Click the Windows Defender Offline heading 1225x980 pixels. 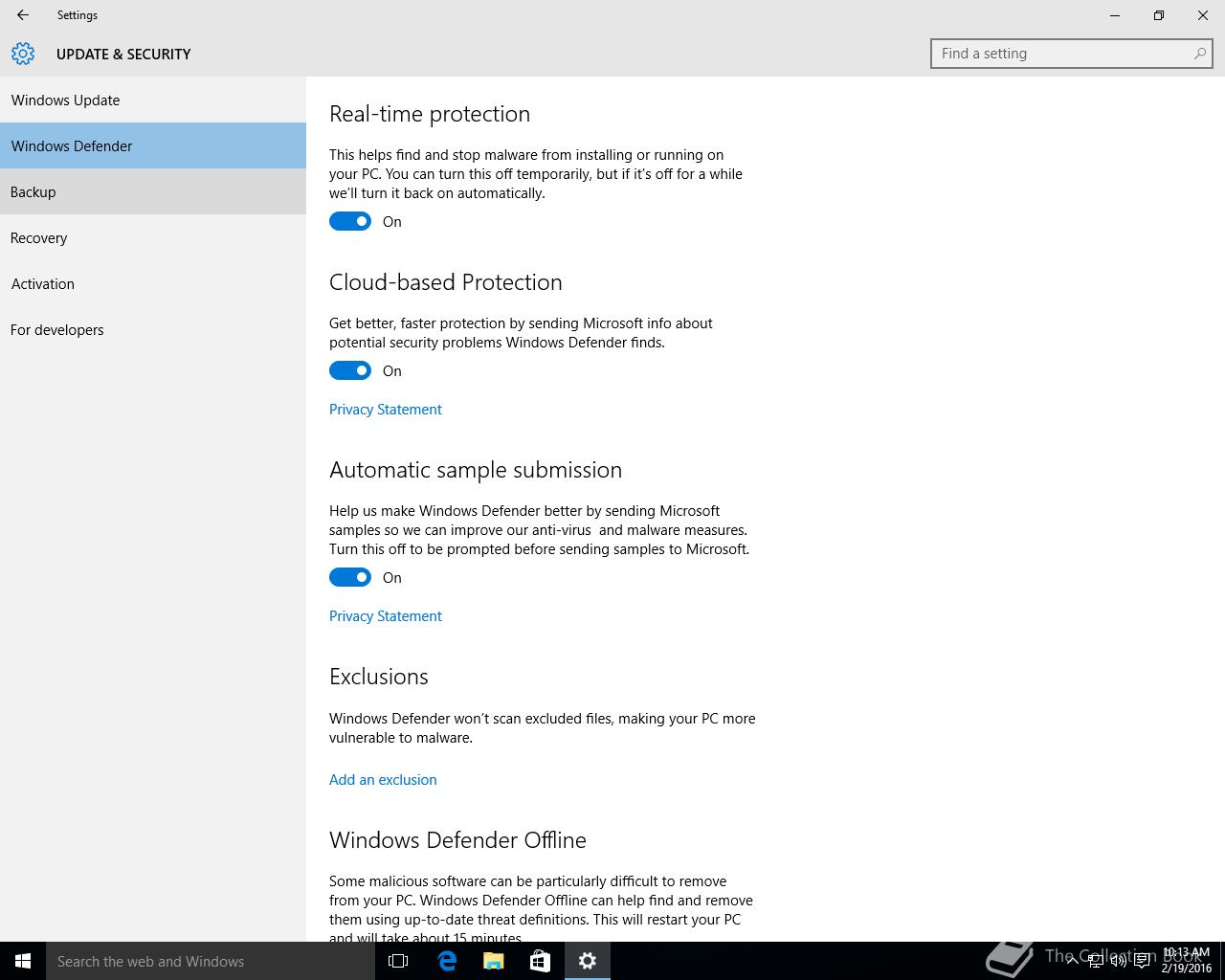(457, 840)
